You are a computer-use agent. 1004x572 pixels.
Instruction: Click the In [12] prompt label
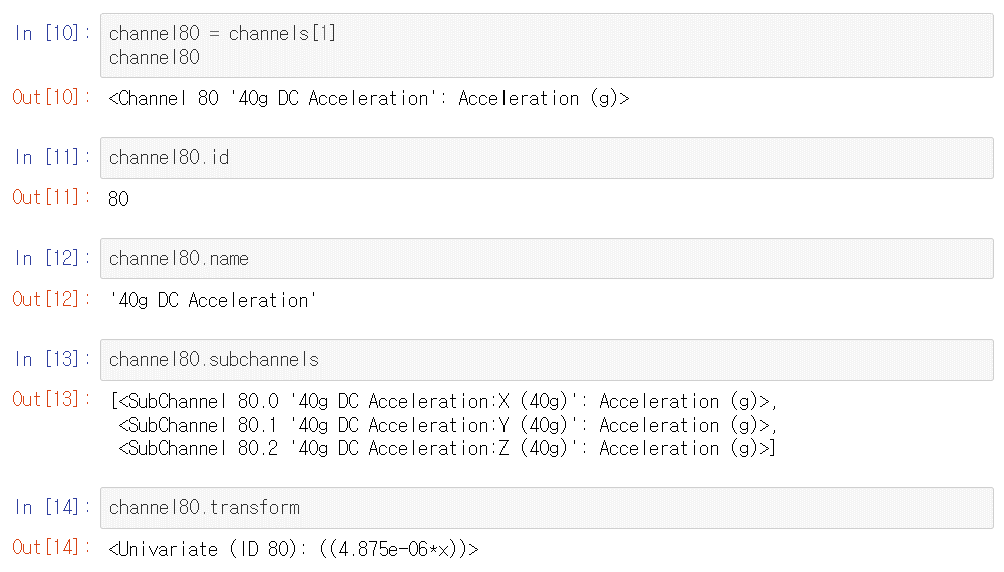pos(52,259)
